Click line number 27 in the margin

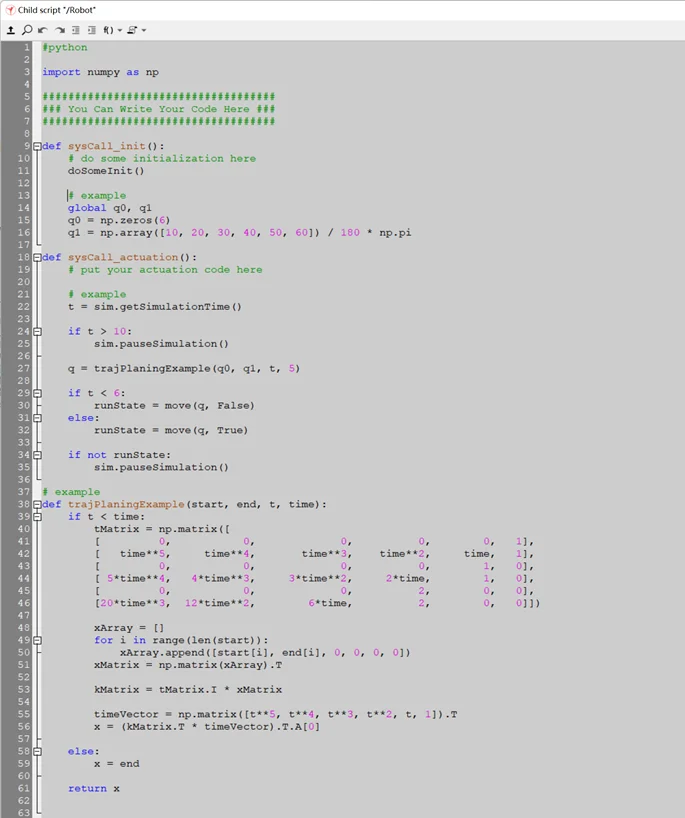tap(23, 368)
